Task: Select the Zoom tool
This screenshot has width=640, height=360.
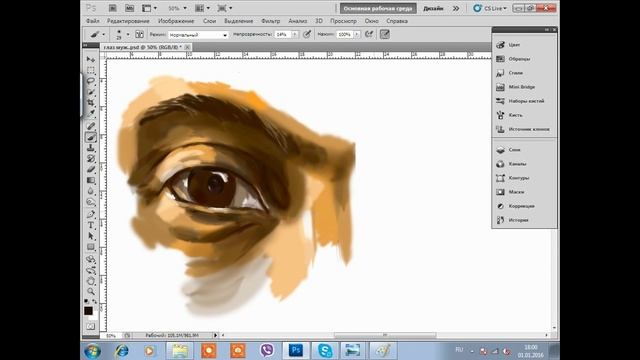Action: pos(91,291)
